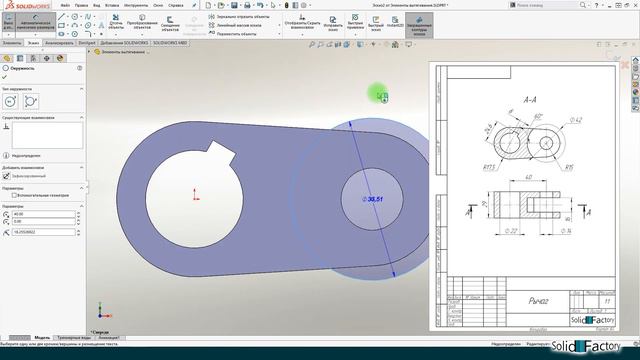Select the Slot sketch tool
This screenshot has width=640, height=360.
[x=61, y=34]
